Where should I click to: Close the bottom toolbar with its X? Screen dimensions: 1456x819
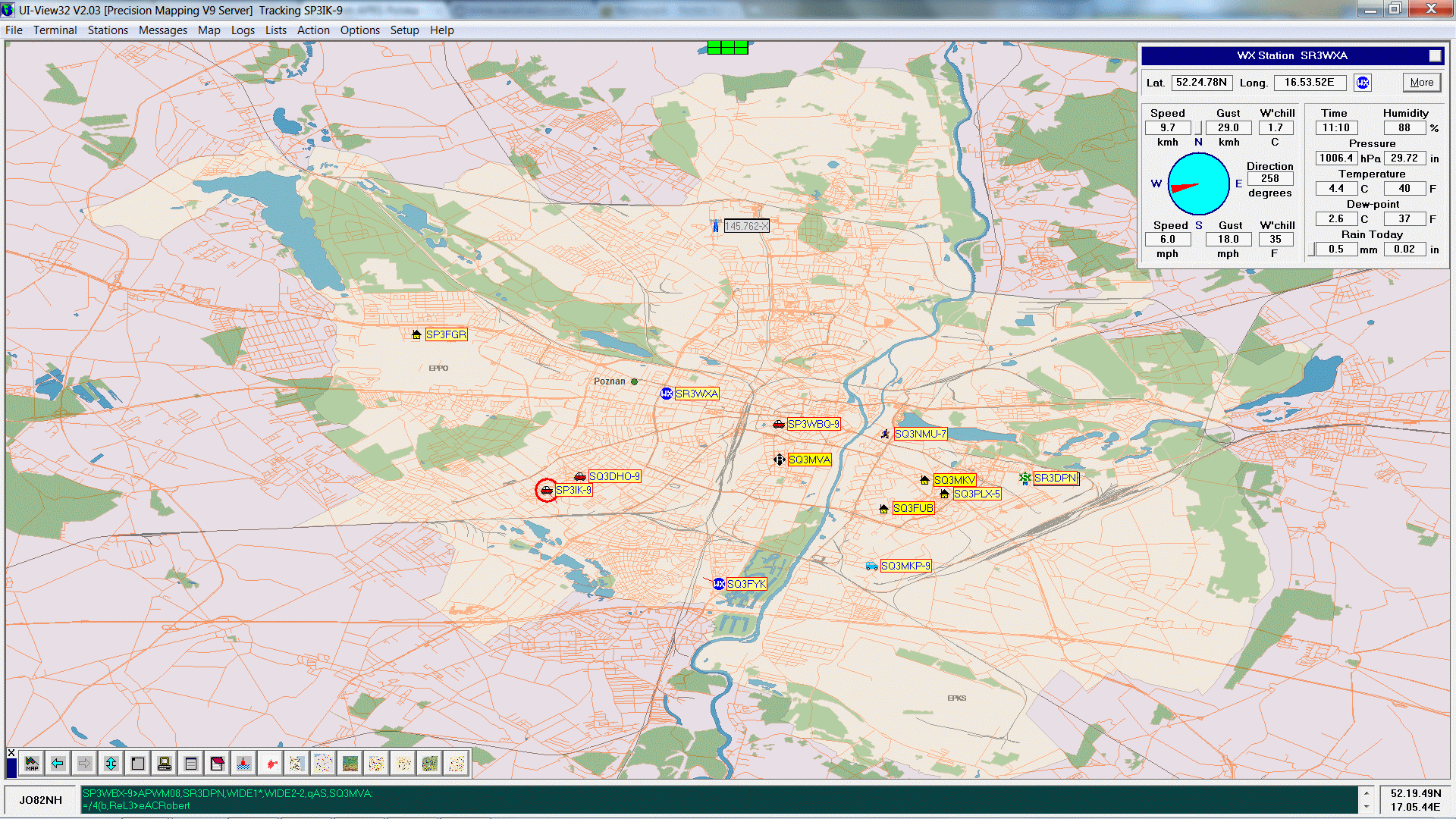pyautogui.click(x=11, y=752)
